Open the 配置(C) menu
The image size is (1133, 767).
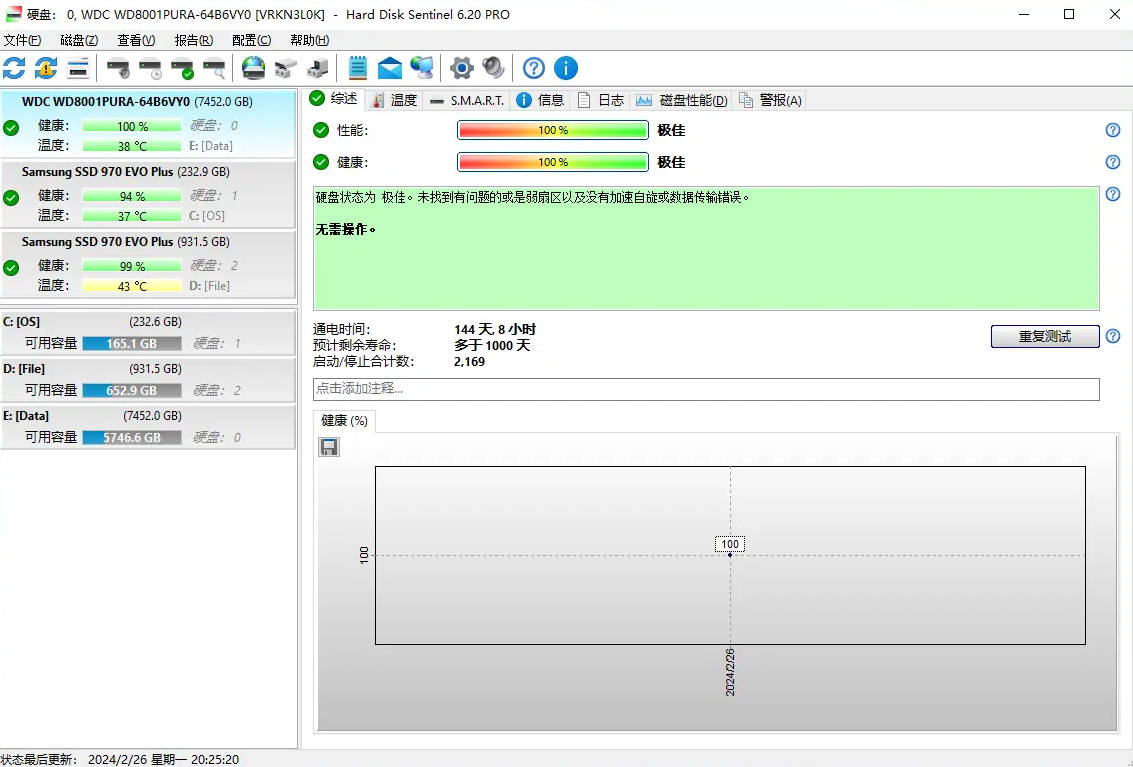click(x=251, y=40)
